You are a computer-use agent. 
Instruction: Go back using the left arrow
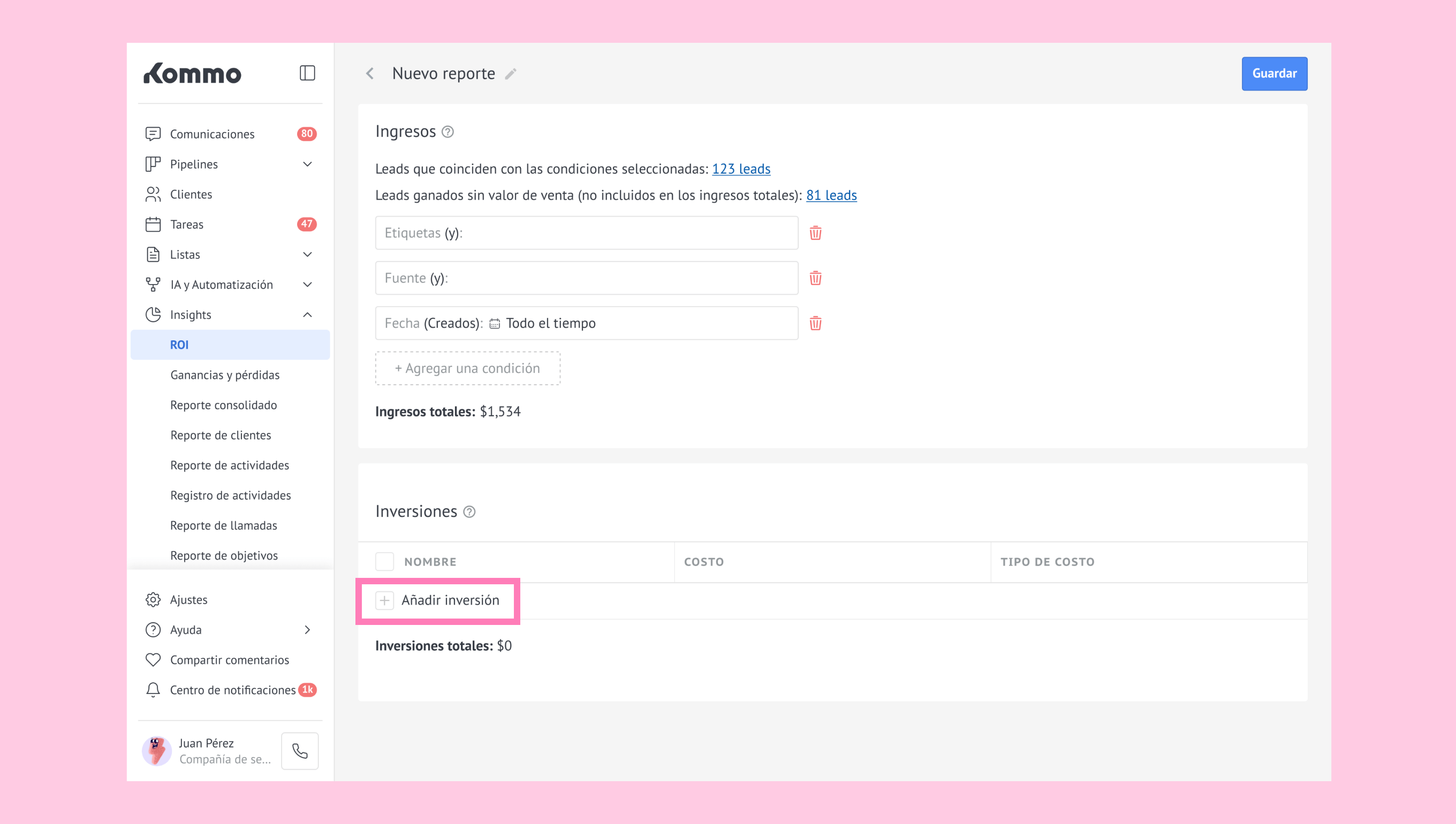(x=370, y=74)
